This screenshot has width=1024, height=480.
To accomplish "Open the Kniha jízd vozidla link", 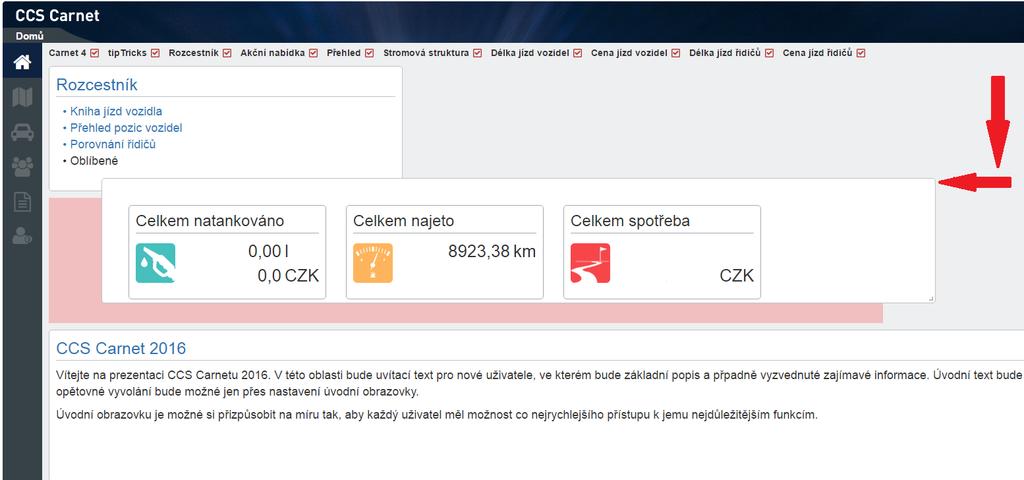I will point(116,112).
